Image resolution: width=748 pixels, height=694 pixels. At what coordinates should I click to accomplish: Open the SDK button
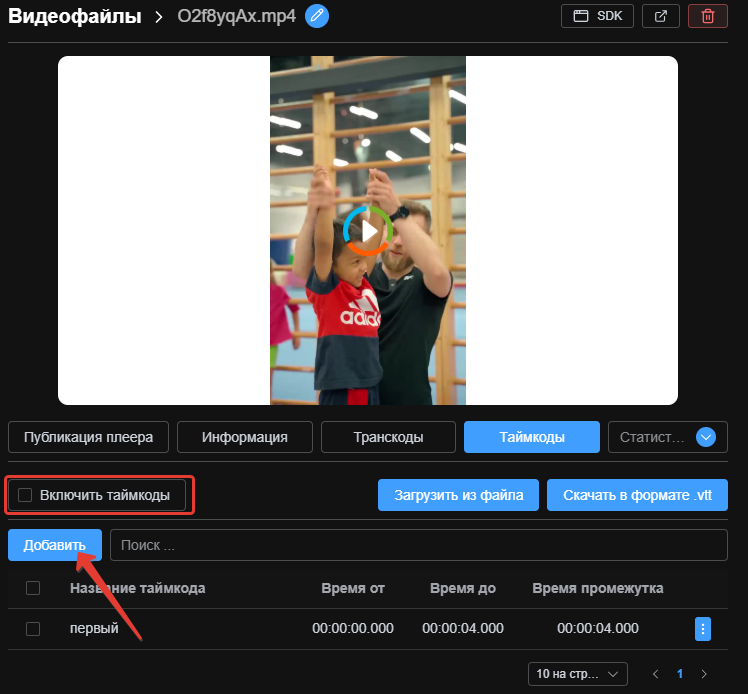coord(597,16)
